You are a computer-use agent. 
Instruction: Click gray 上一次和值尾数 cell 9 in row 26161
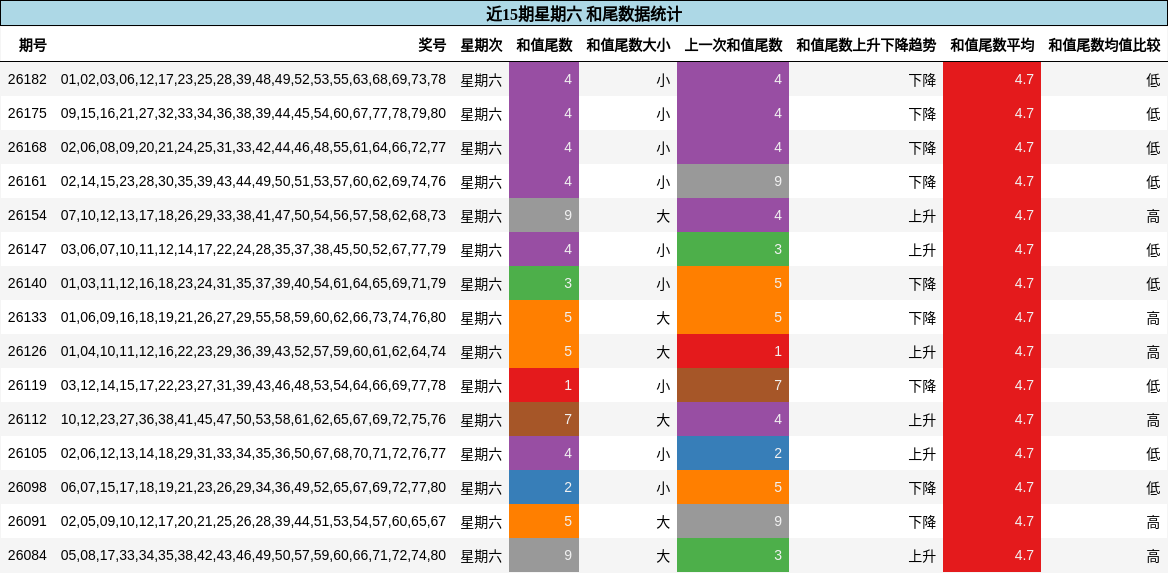click(734, 182)
